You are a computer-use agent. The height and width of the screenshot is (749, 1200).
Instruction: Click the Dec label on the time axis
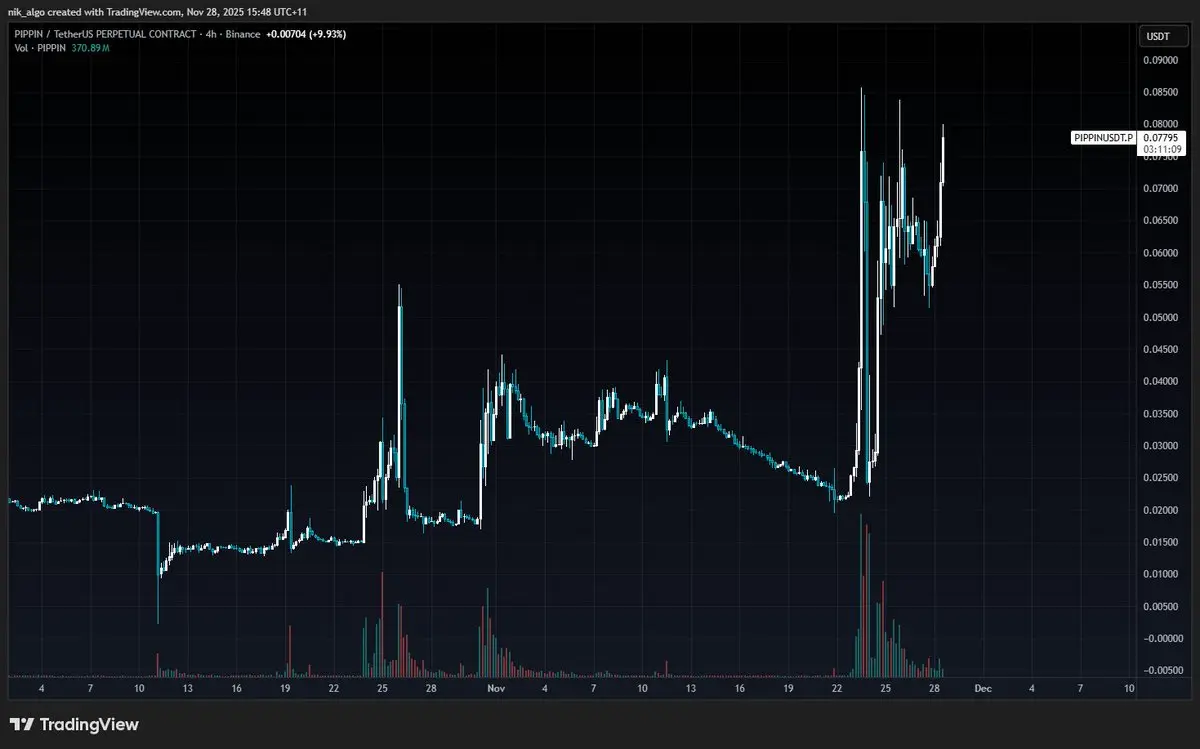pyautogui.click(x=983, y=688)
